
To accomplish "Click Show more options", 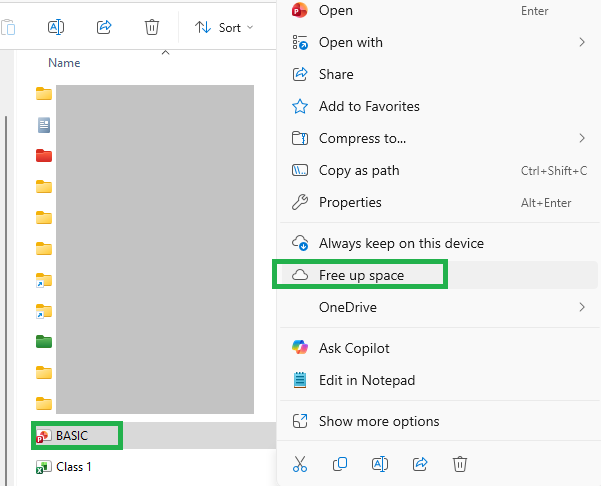I will (x=439, y=421).
